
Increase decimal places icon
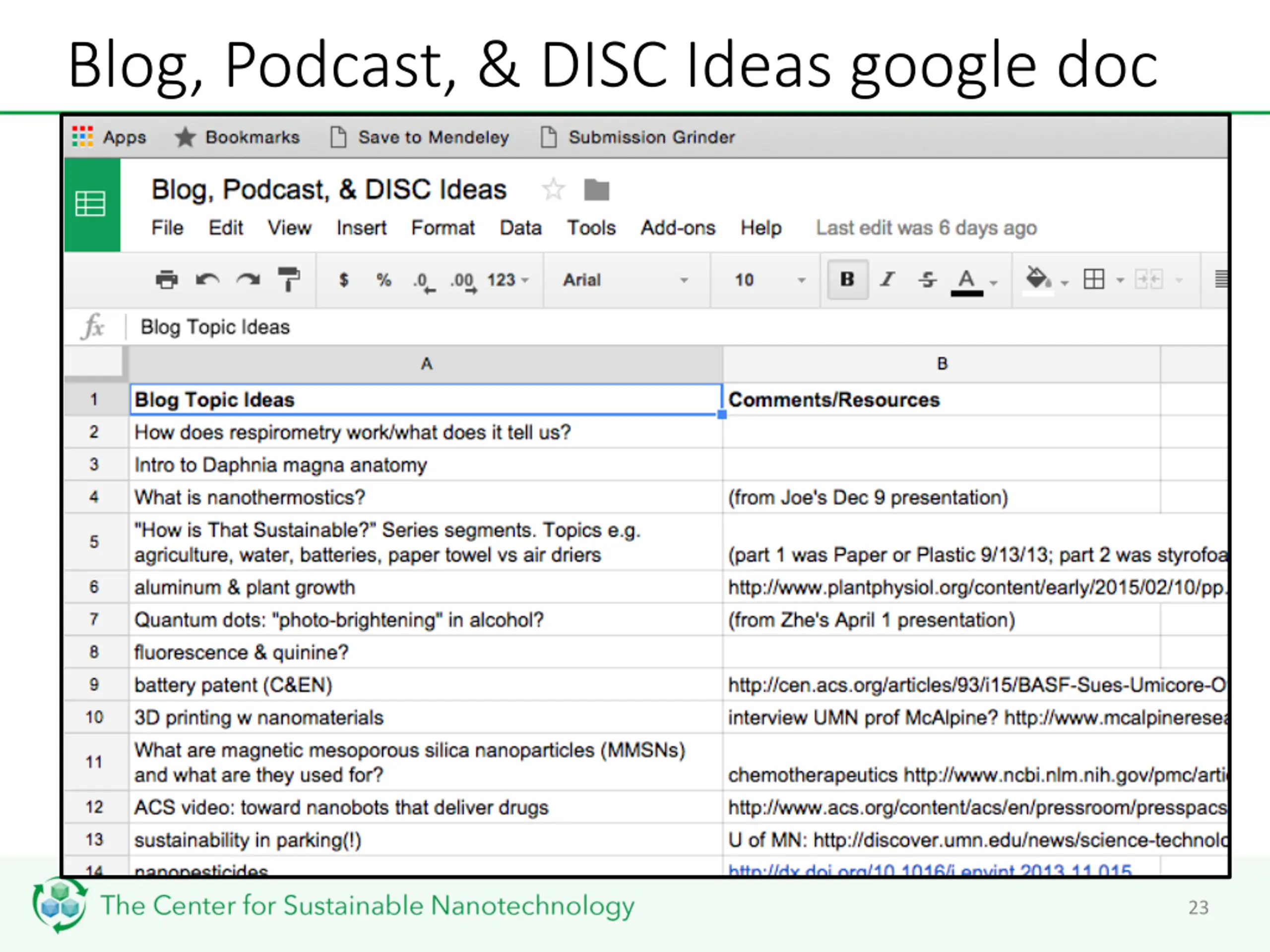(x=464, y=281)
